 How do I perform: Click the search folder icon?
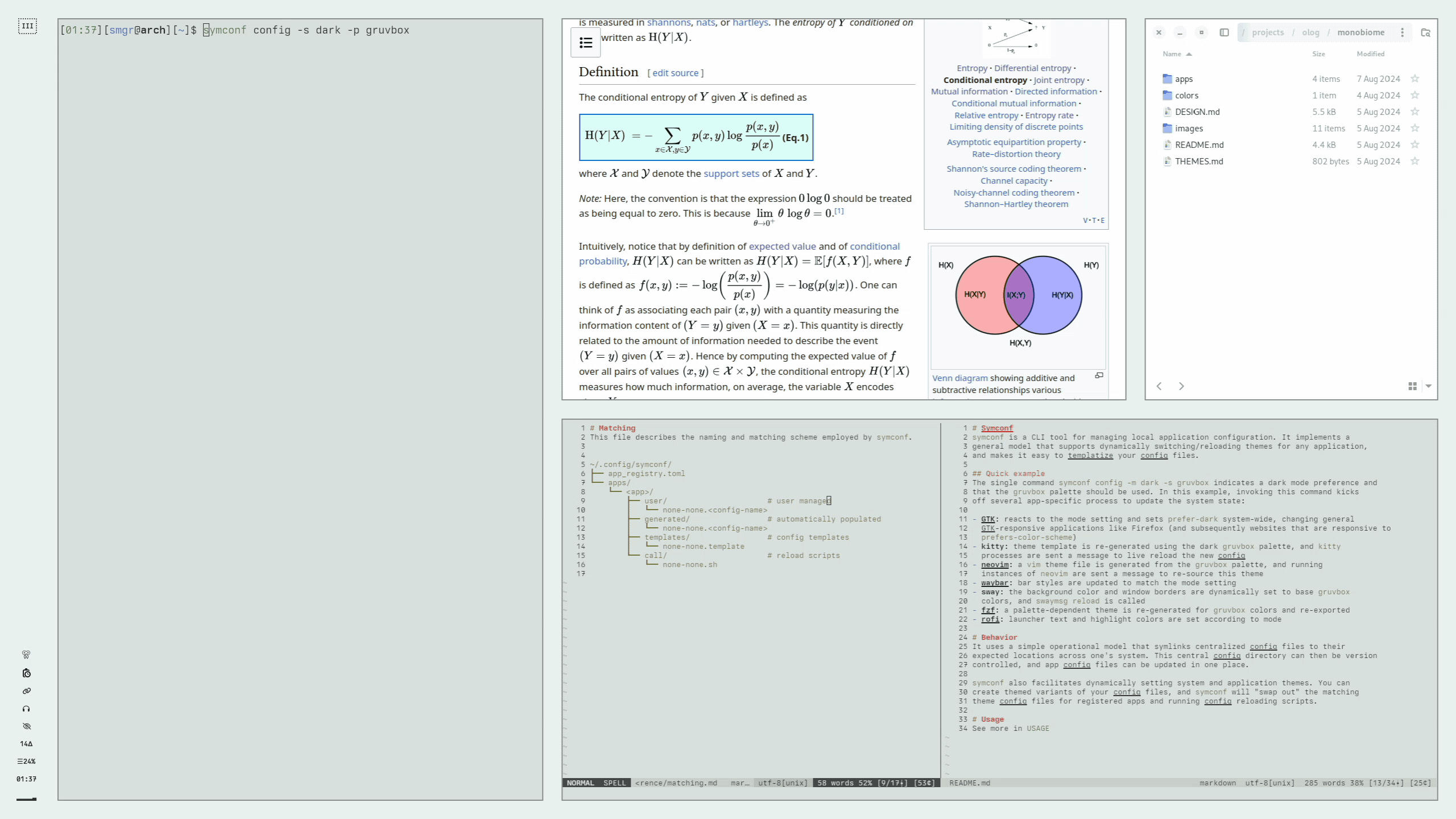(1425, 32)
